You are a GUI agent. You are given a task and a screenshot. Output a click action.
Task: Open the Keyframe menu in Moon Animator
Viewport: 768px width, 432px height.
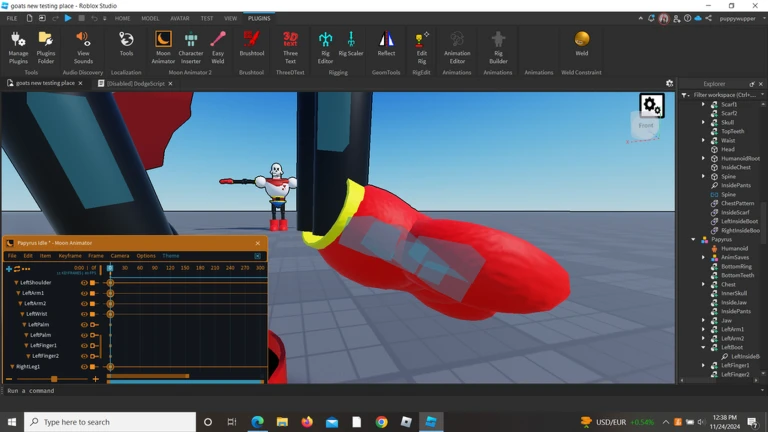pyautogui.click(x=70, y=256)
